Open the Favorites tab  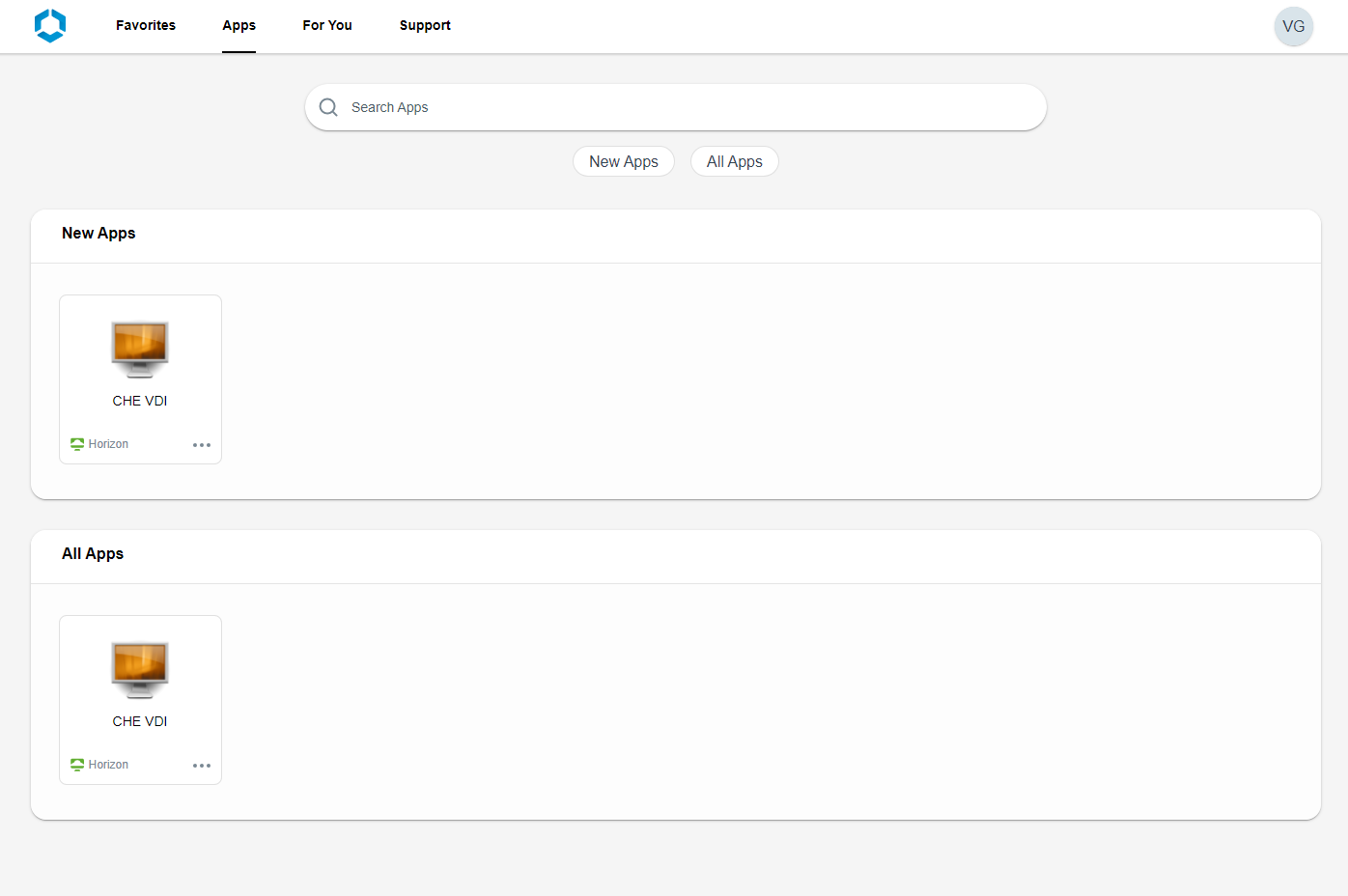pos(146,25)
